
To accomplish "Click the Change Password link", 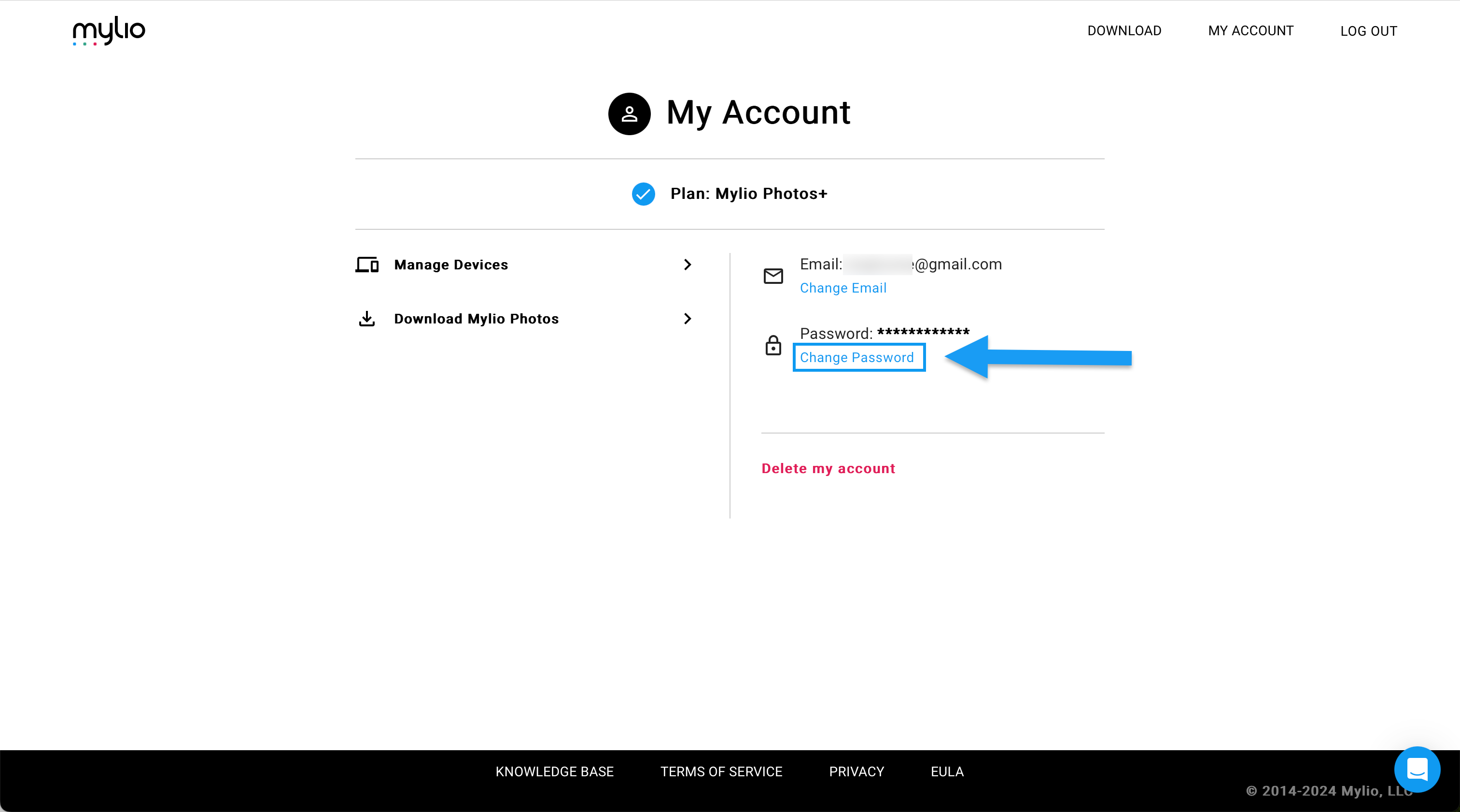I will [x=856, y=358].
